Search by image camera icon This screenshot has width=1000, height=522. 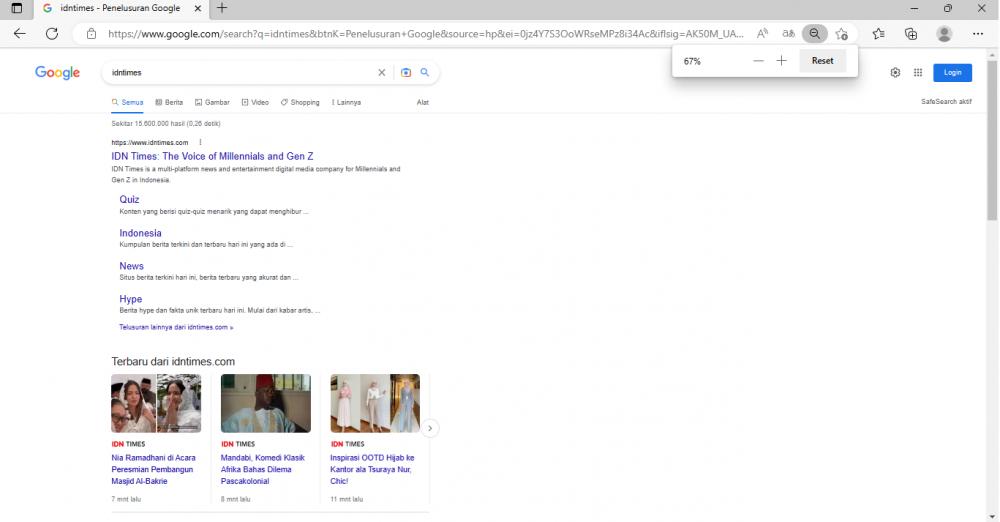coord(406,73)
